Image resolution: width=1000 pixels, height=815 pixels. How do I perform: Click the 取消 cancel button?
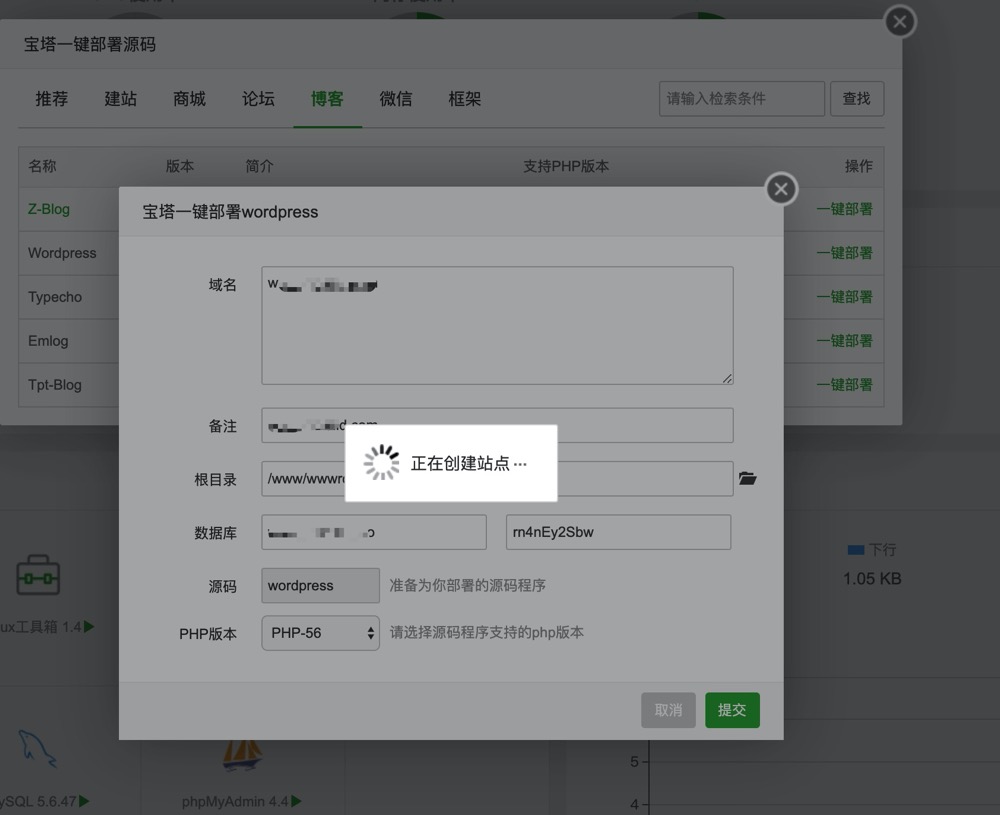coord(668,710)
